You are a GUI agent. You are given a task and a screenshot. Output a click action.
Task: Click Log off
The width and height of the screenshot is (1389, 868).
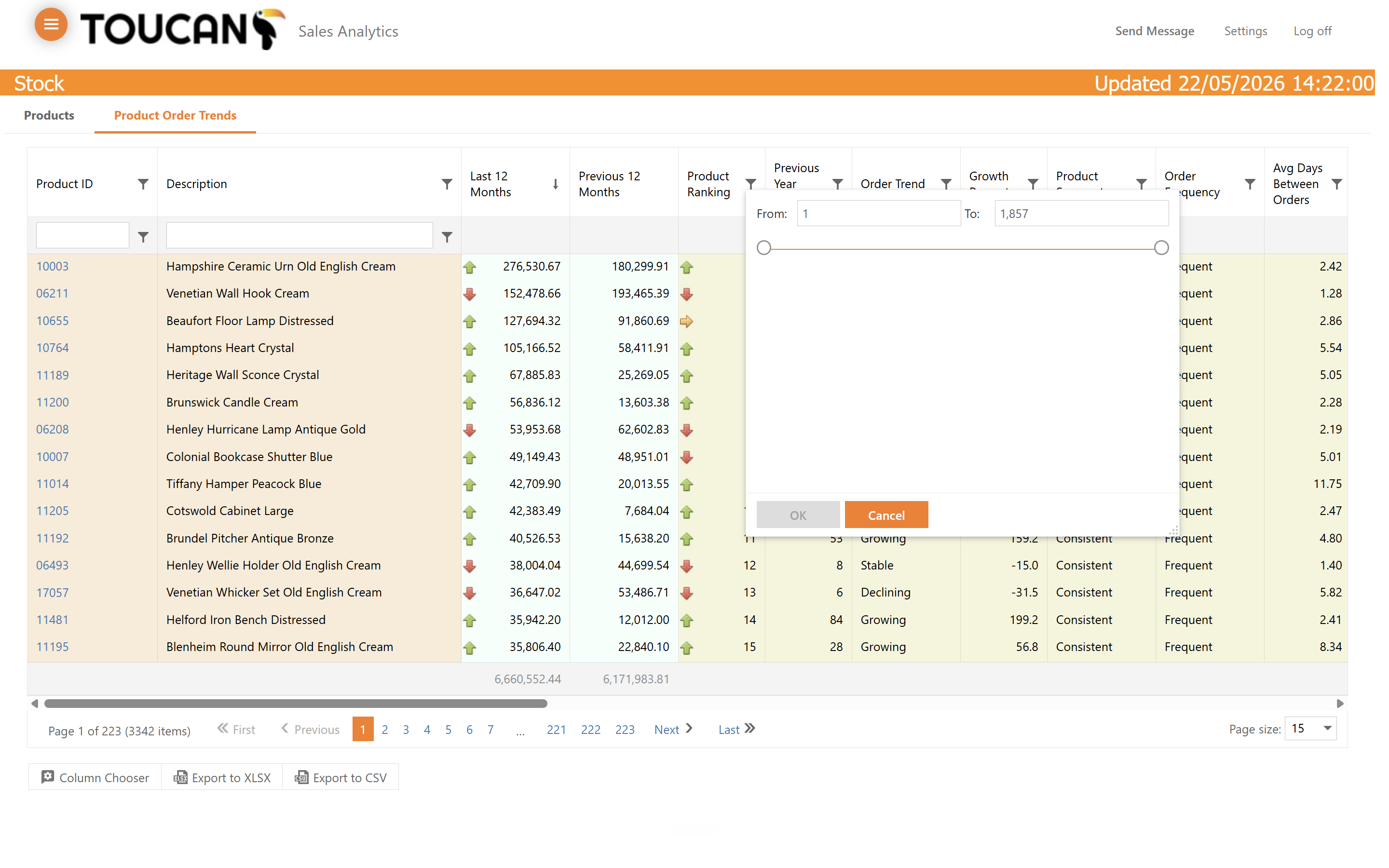pos(1312,31)
